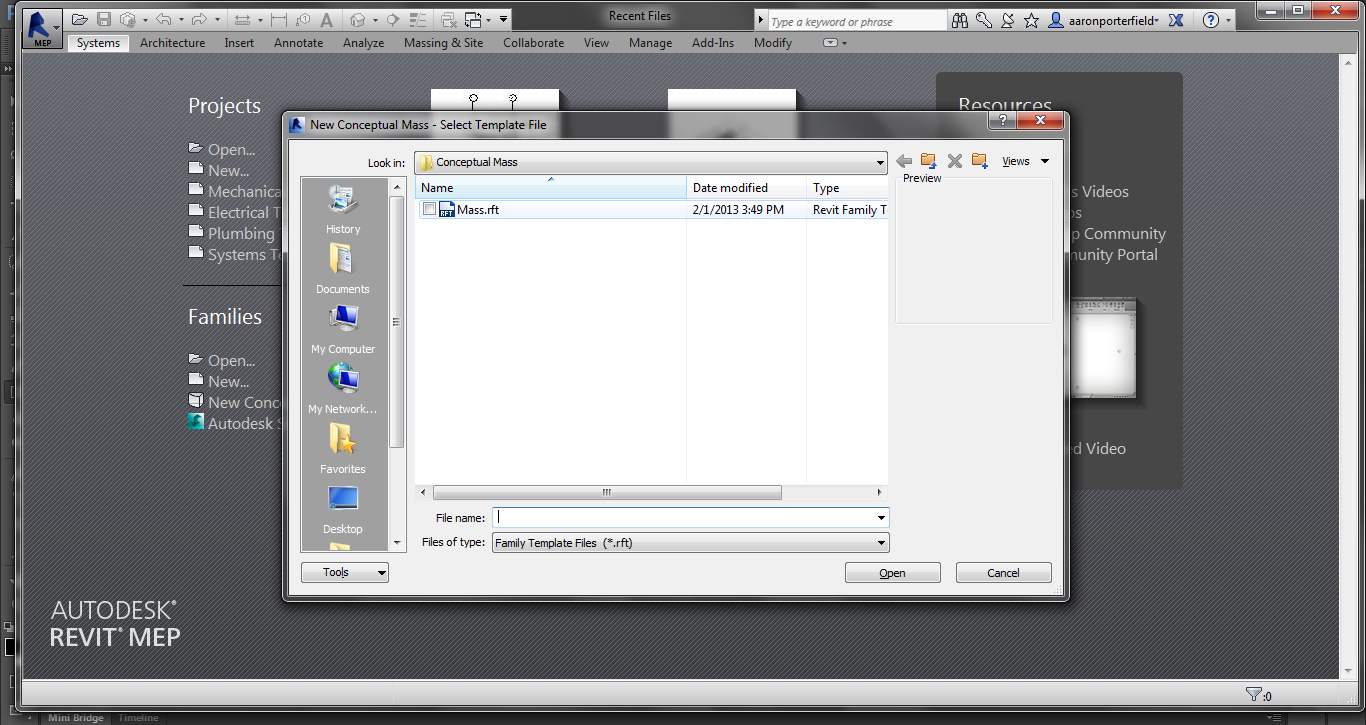Open Favorites in the places sidebar
The image size is (1366, 725).
343,450
